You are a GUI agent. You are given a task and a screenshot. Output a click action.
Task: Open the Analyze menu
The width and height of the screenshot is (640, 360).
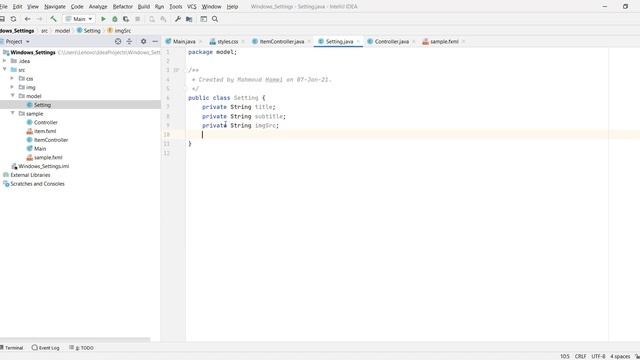point(98,7)
